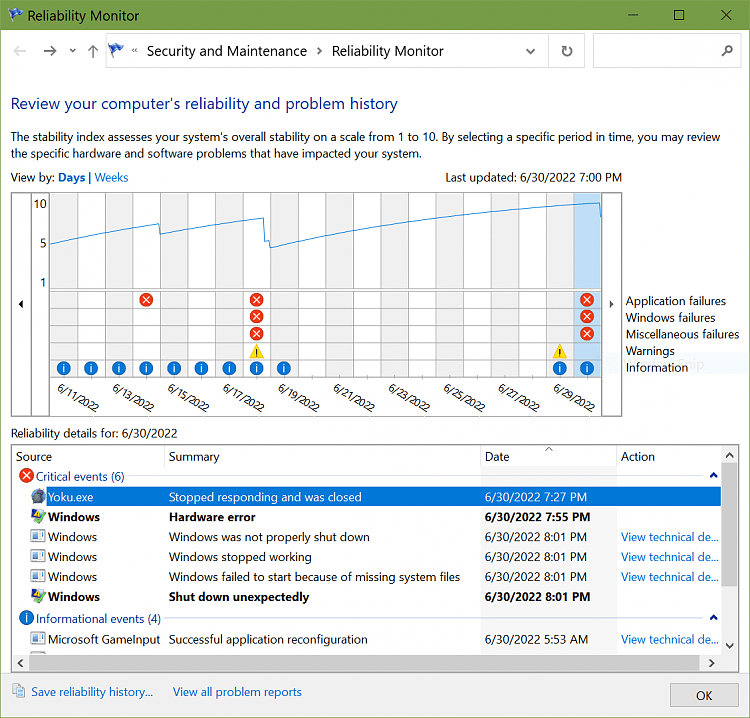Select the Yoku.exe critical event row

point(375,497)
